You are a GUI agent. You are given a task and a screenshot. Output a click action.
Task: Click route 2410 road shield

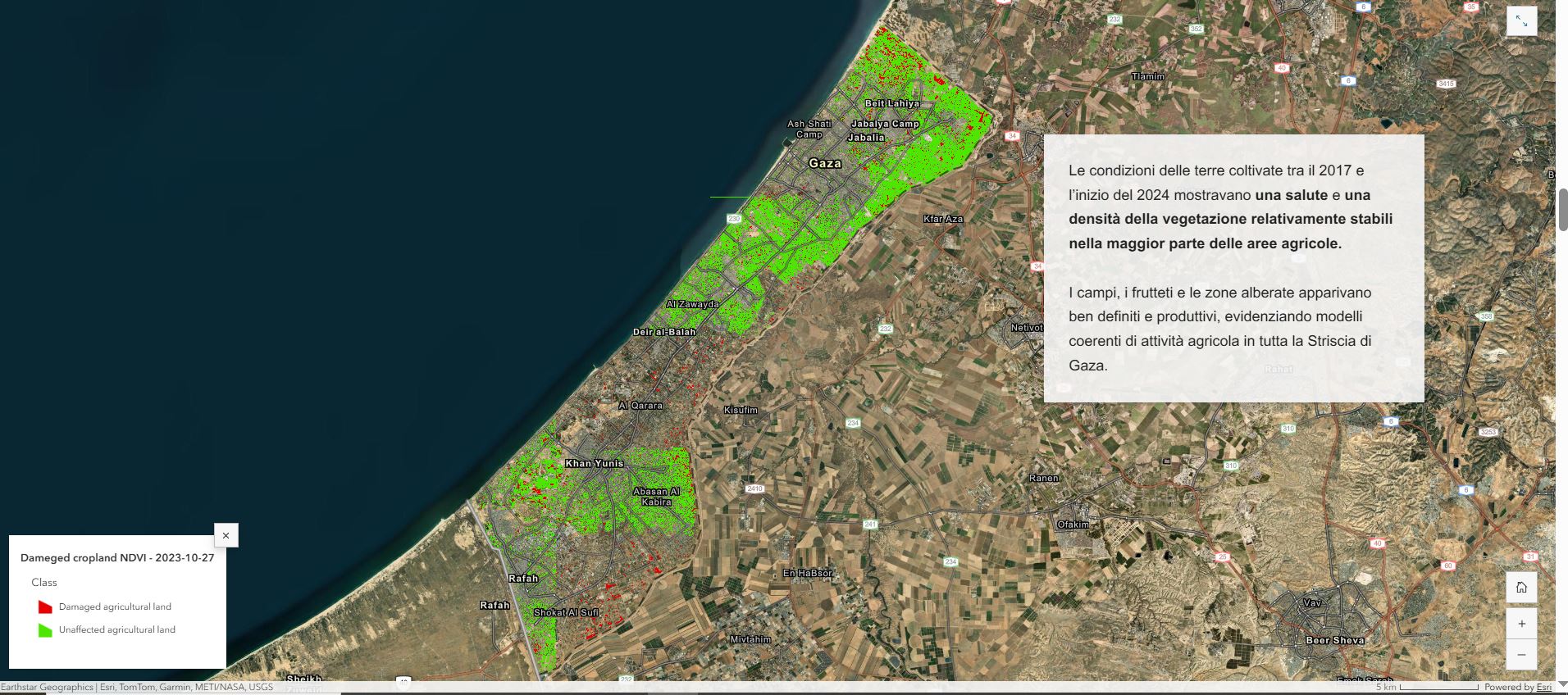pos(754,488)
